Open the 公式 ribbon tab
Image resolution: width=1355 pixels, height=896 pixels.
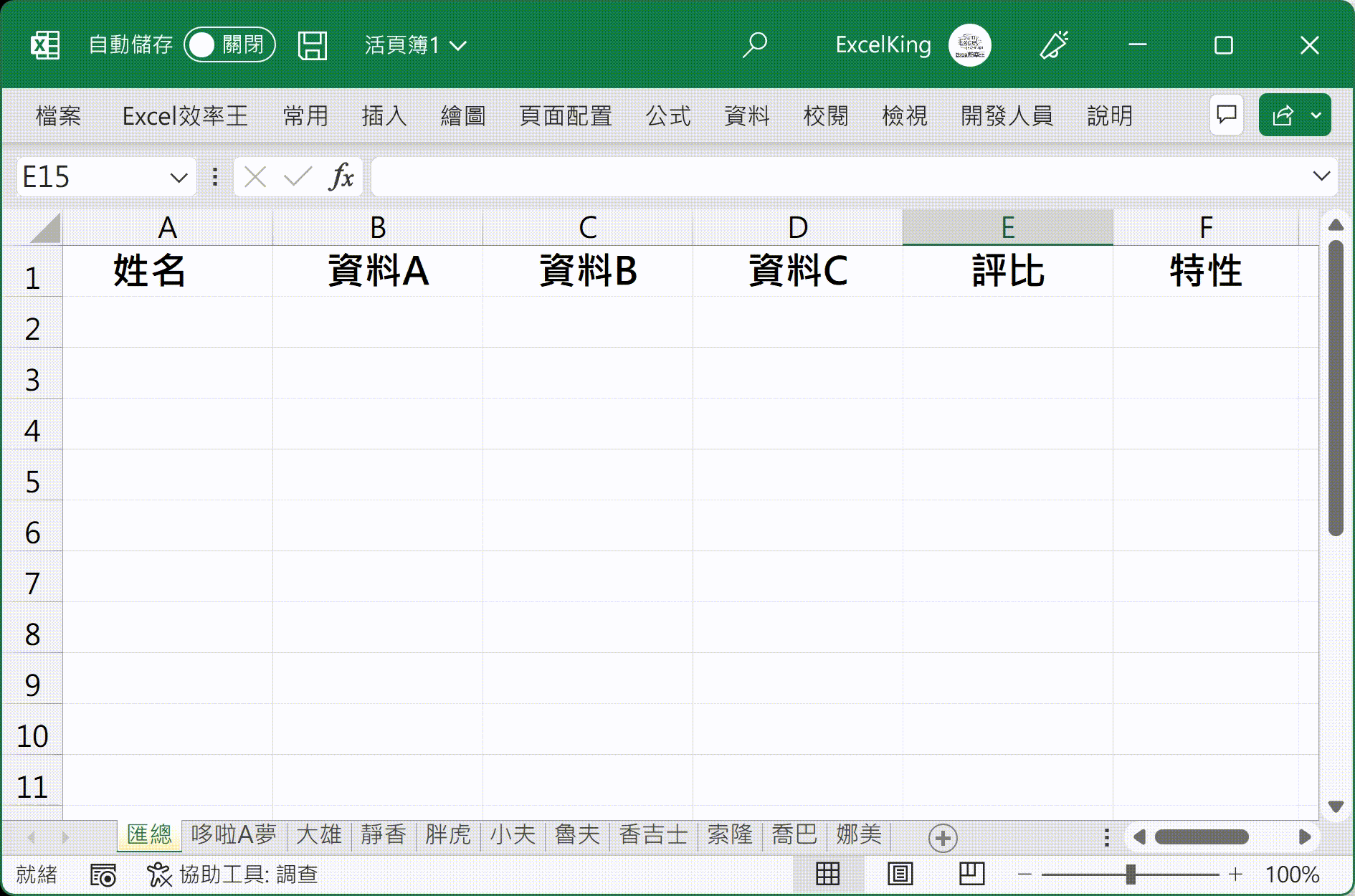[x=667, y=115]
